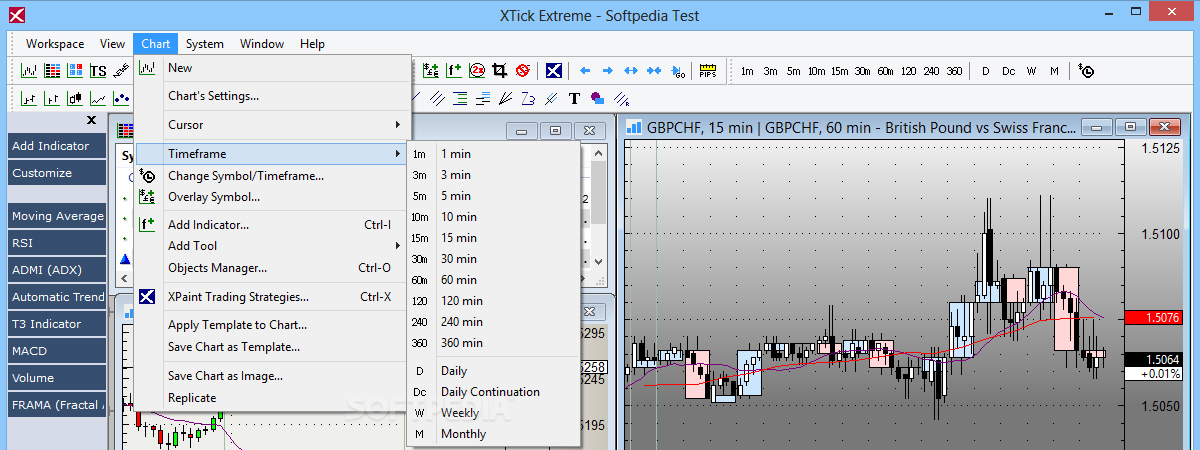Click the Go arrow toolbar icon
The height and width of the screenshot is (450, 1200).
(x=678, y=71)
